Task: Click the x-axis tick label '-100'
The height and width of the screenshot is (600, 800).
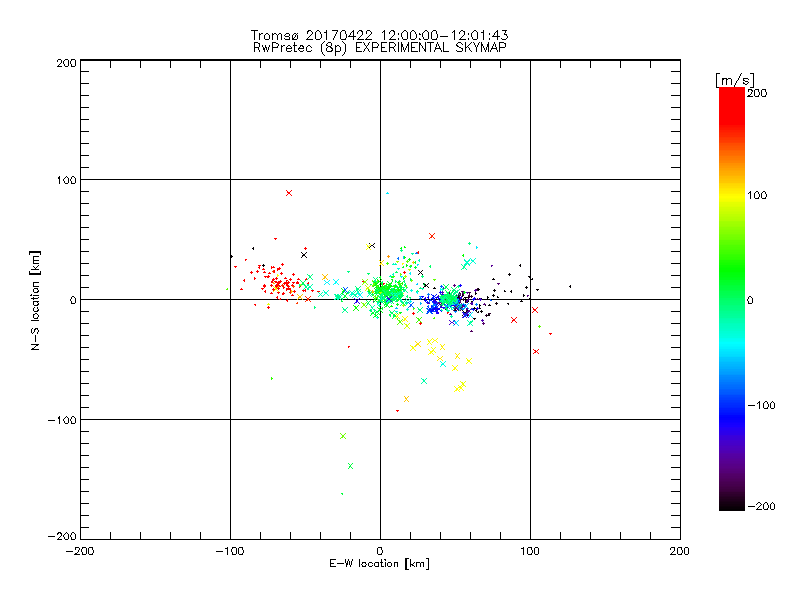Action: 230,551
